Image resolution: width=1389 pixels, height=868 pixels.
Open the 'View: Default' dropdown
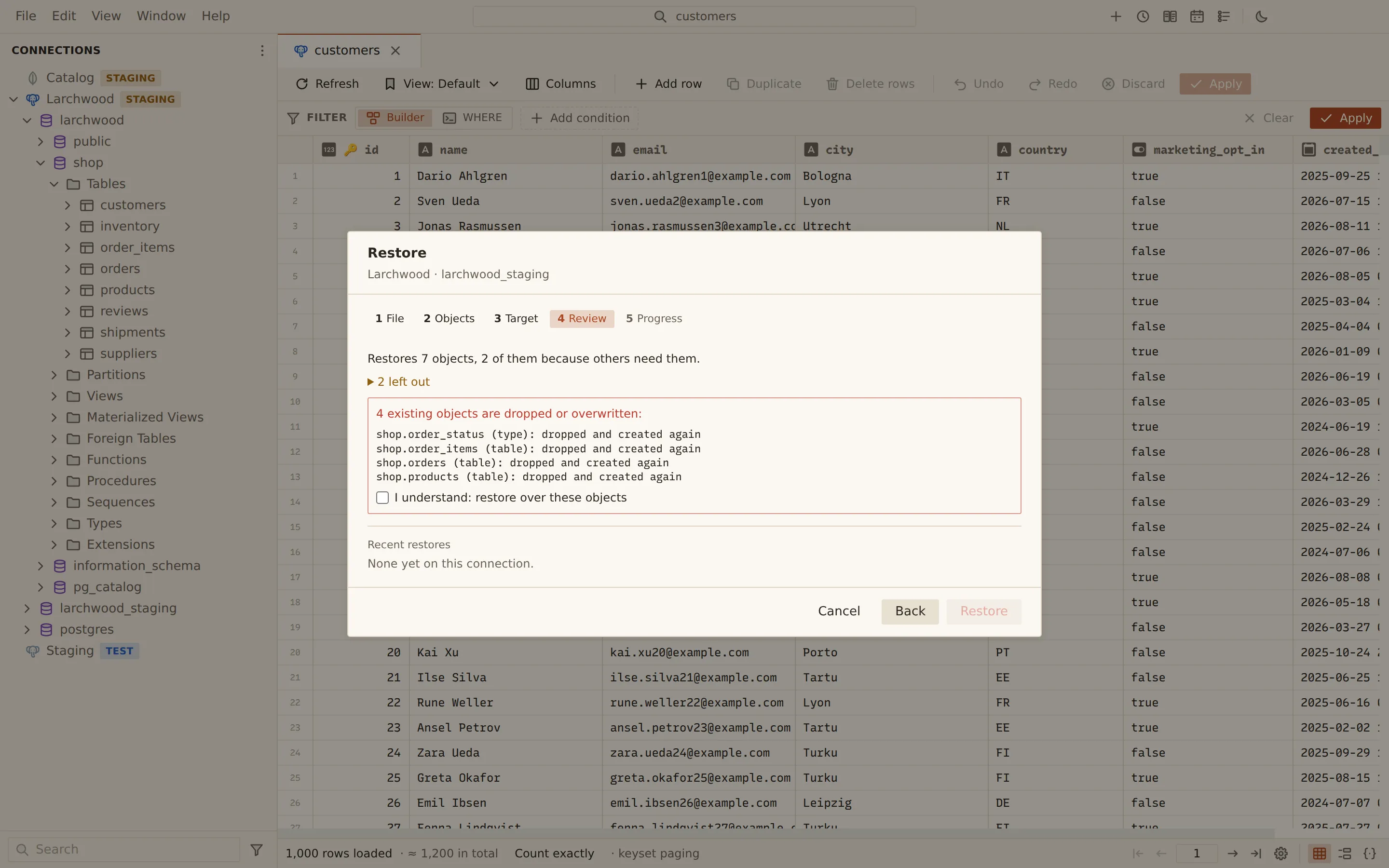[x=441, y=84]
